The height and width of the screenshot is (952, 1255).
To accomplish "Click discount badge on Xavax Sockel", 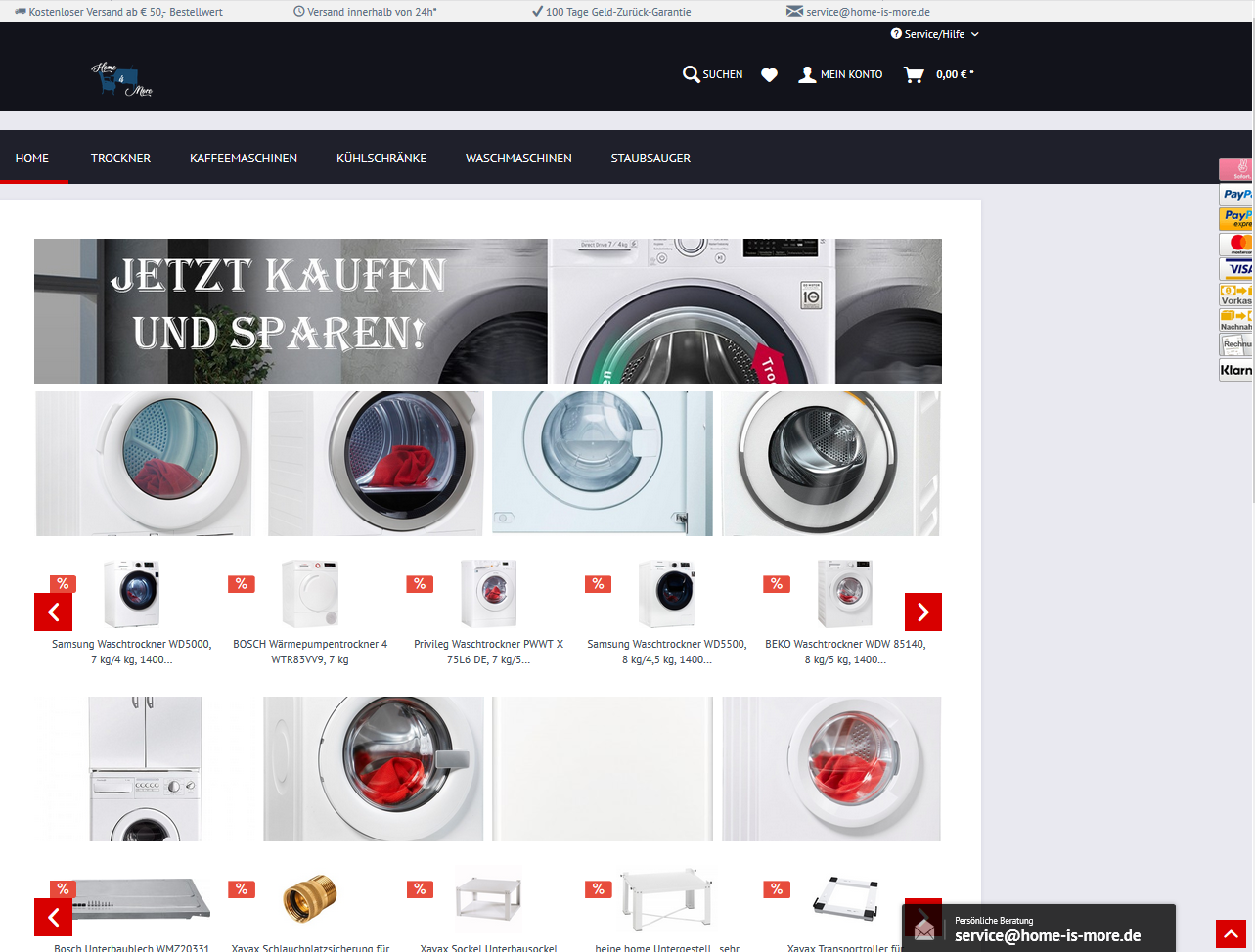I will pos(420,889).
